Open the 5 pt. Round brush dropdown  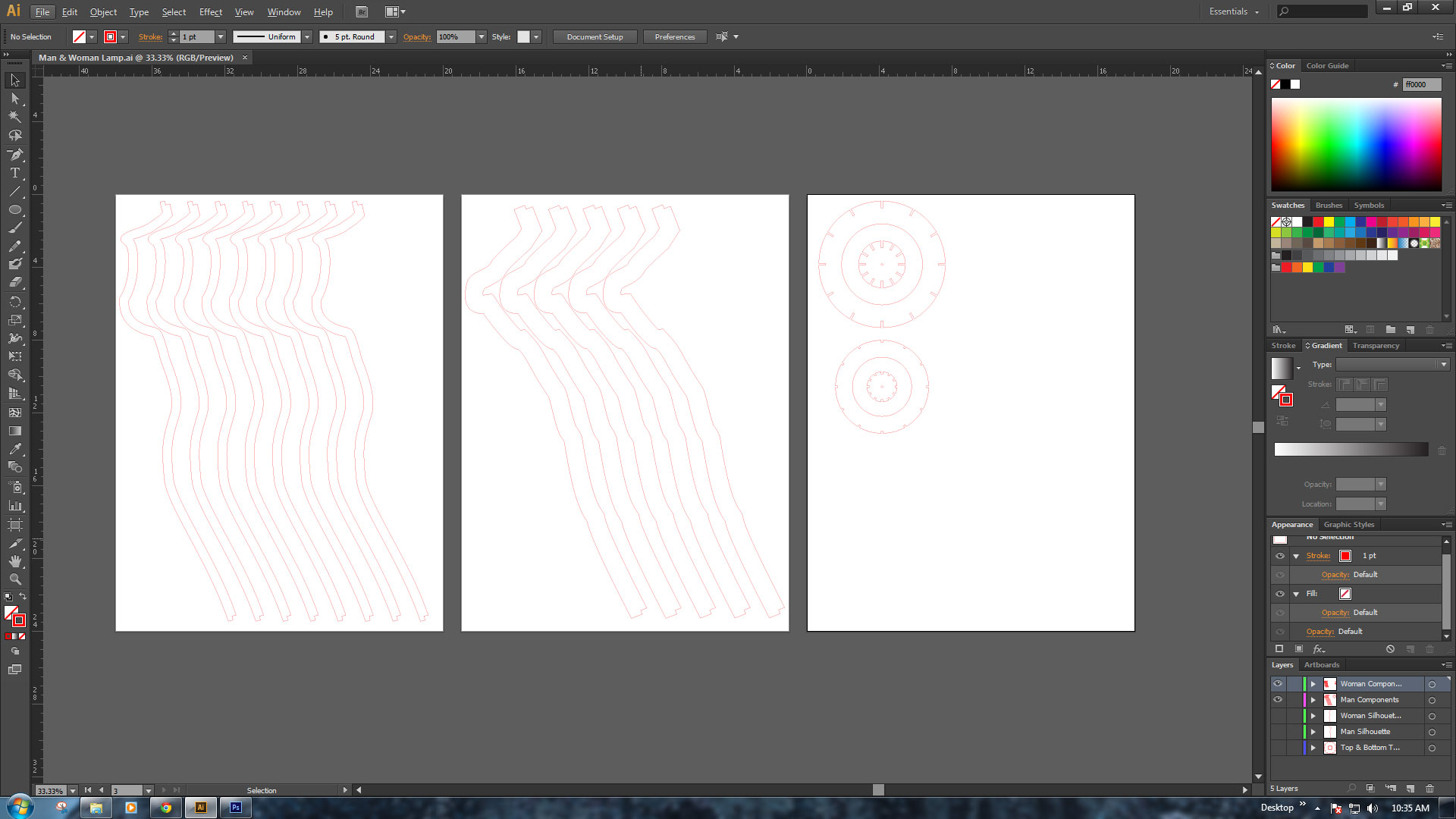pos(391,36)
